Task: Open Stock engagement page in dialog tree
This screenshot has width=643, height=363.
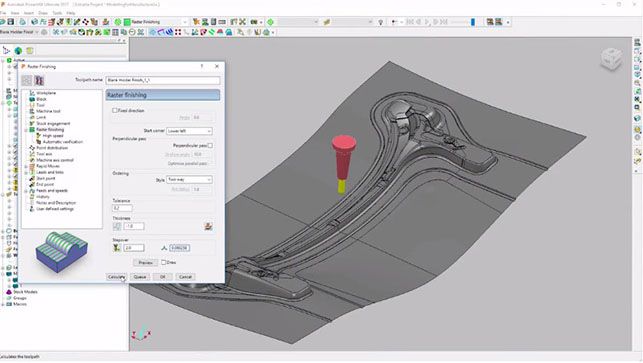Action: pyautogui.click(x=53, y=123)
